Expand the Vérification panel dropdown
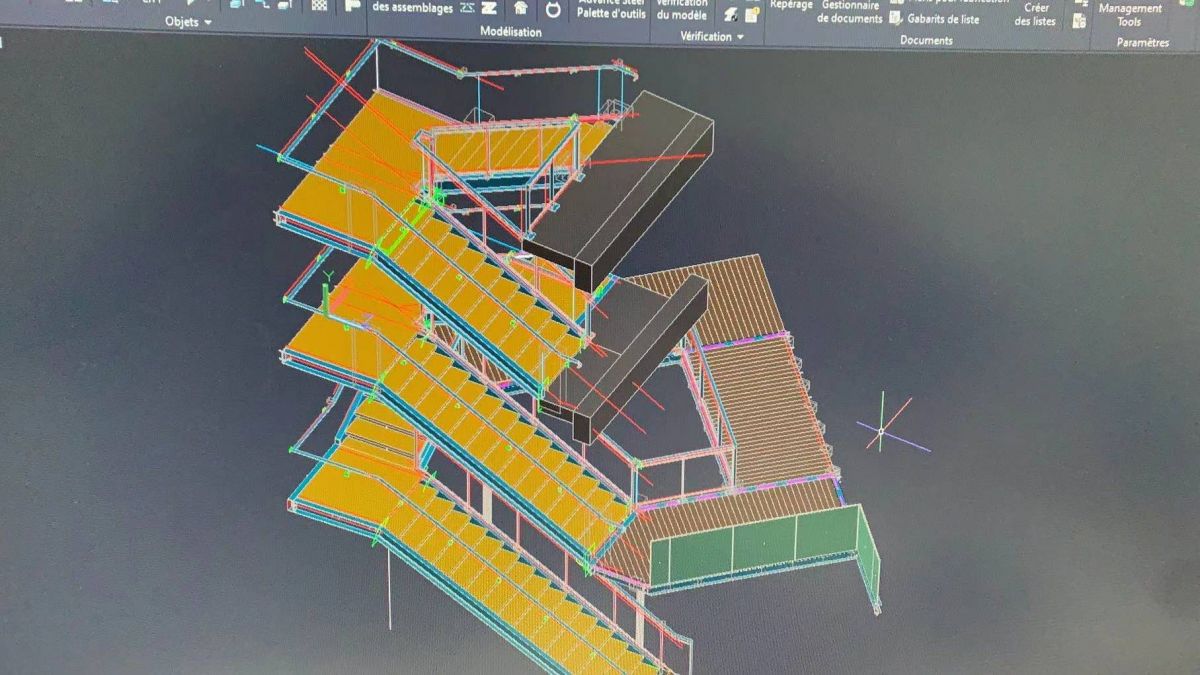Viewport: 1200px width, 675px height. pos(740,37)
